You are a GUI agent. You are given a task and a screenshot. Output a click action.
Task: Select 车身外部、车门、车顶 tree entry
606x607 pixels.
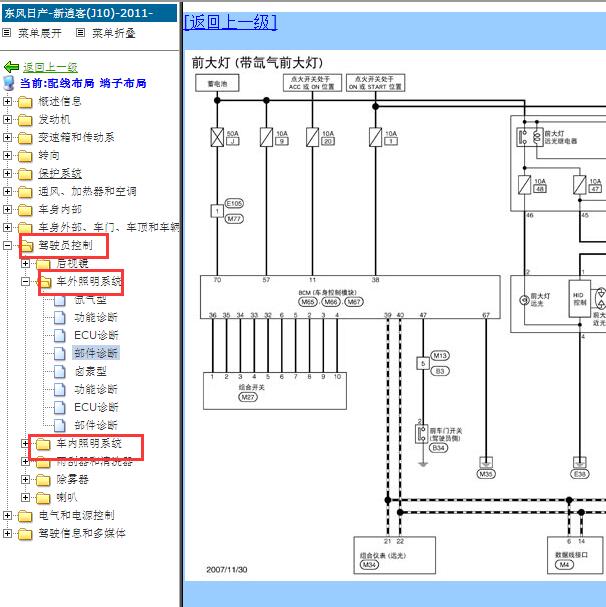pos(109,227)
